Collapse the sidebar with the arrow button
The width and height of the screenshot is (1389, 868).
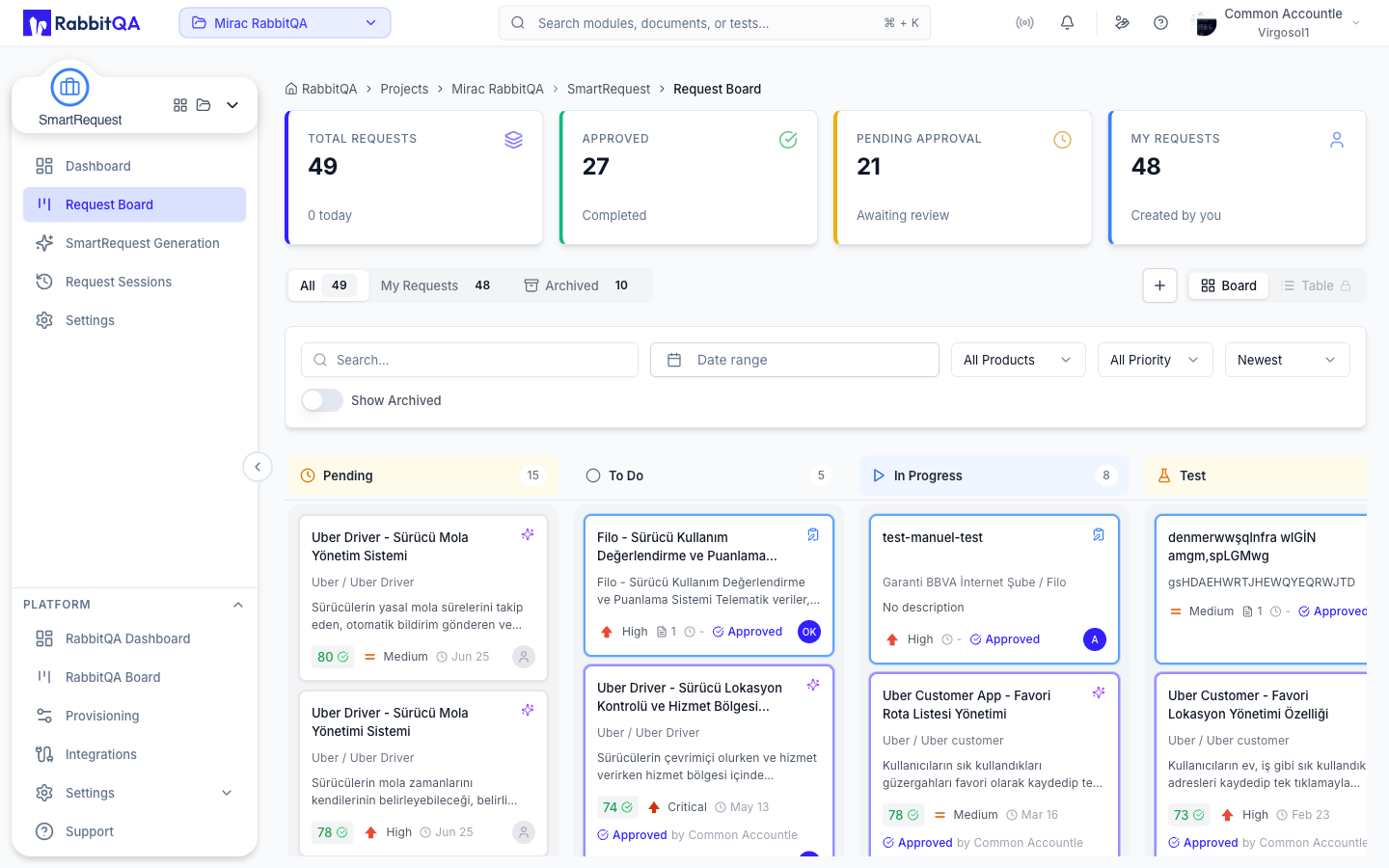point(257,467)
